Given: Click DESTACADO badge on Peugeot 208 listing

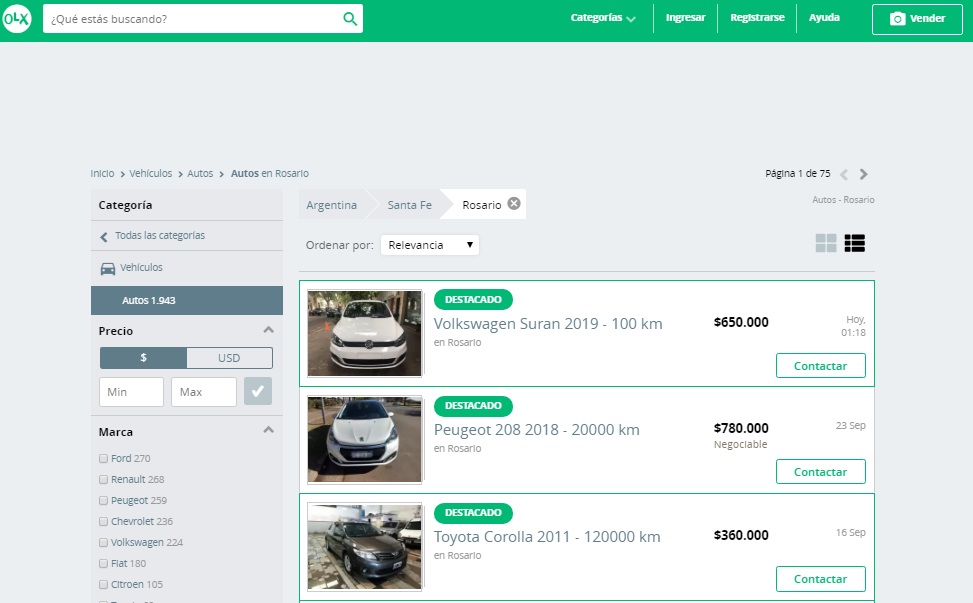Looking at the screenshot, I should (x=473, y=406).
